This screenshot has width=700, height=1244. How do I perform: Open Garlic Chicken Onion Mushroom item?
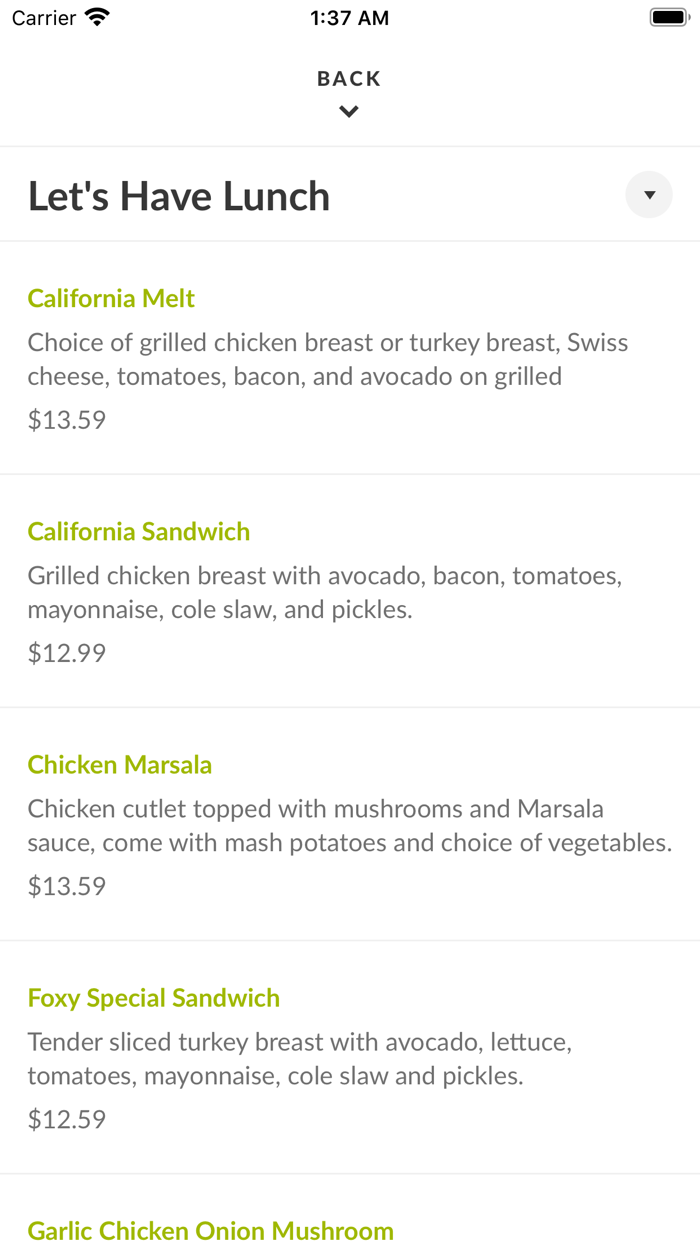pyautogui.click(x=211, y=1230)
